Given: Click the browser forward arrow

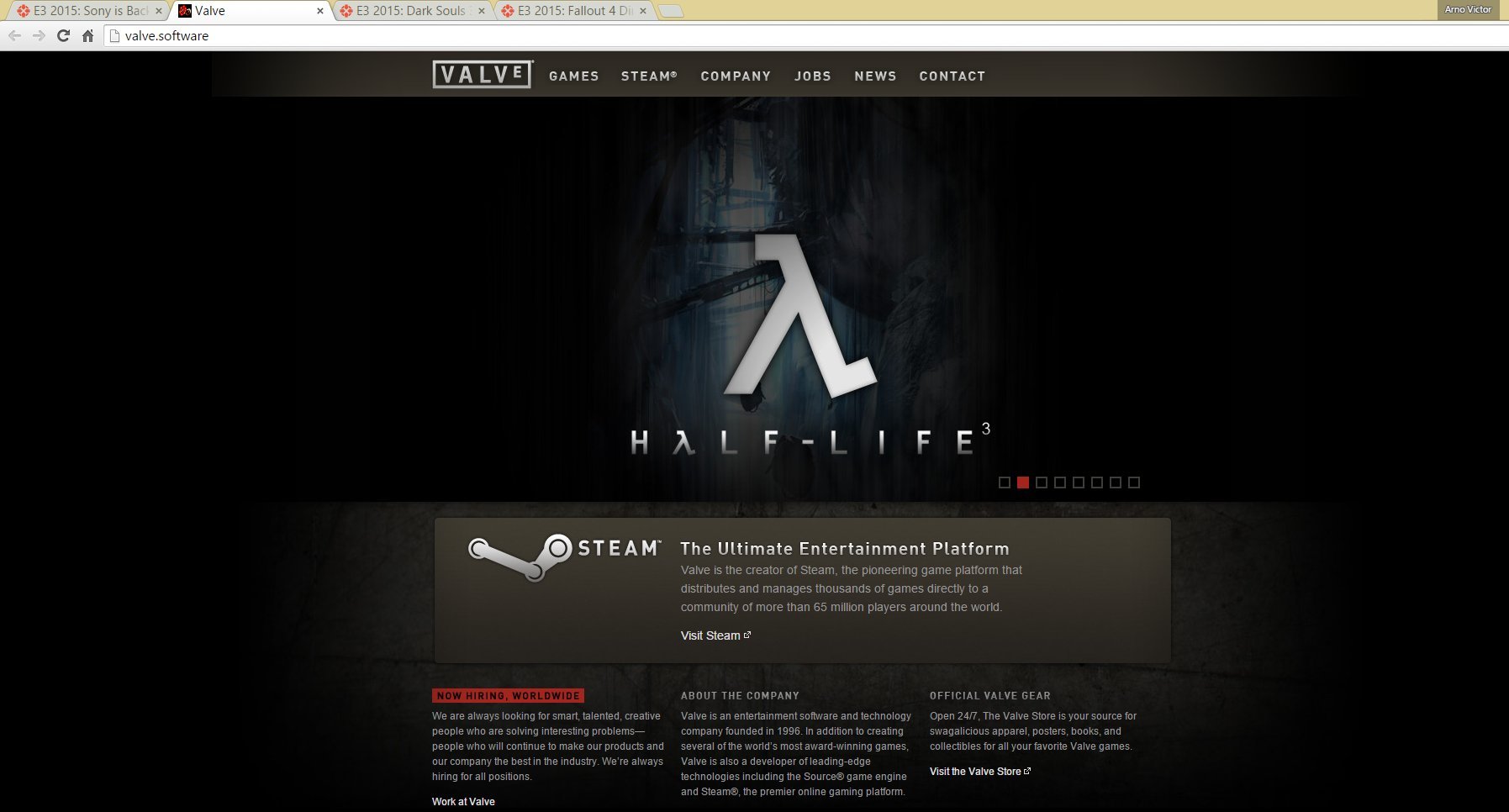Looking at the screenshot, I should [39, 35].
